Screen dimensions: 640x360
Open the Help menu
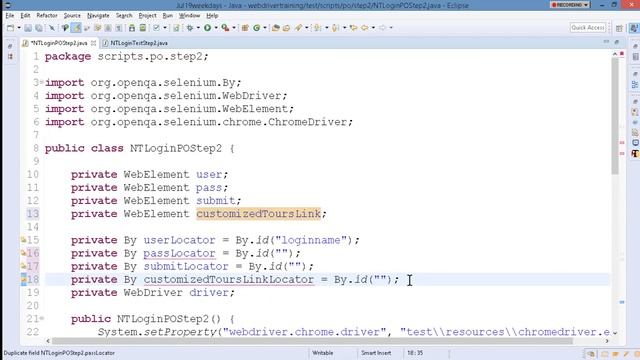coord(212,16)
